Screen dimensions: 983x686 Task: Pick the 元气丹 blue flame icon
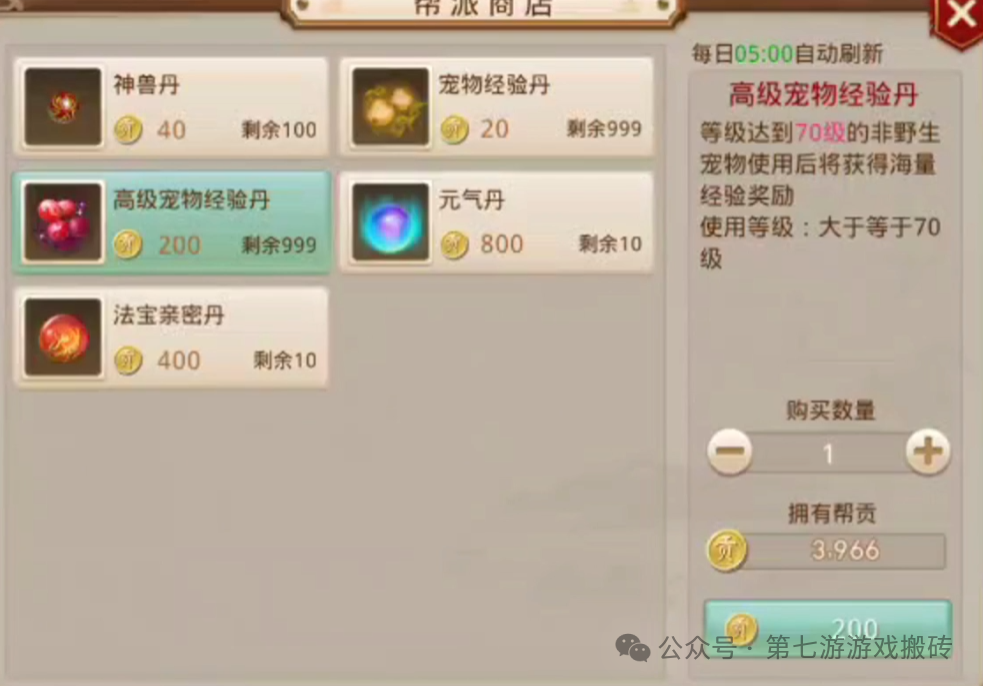pos(391,222)
